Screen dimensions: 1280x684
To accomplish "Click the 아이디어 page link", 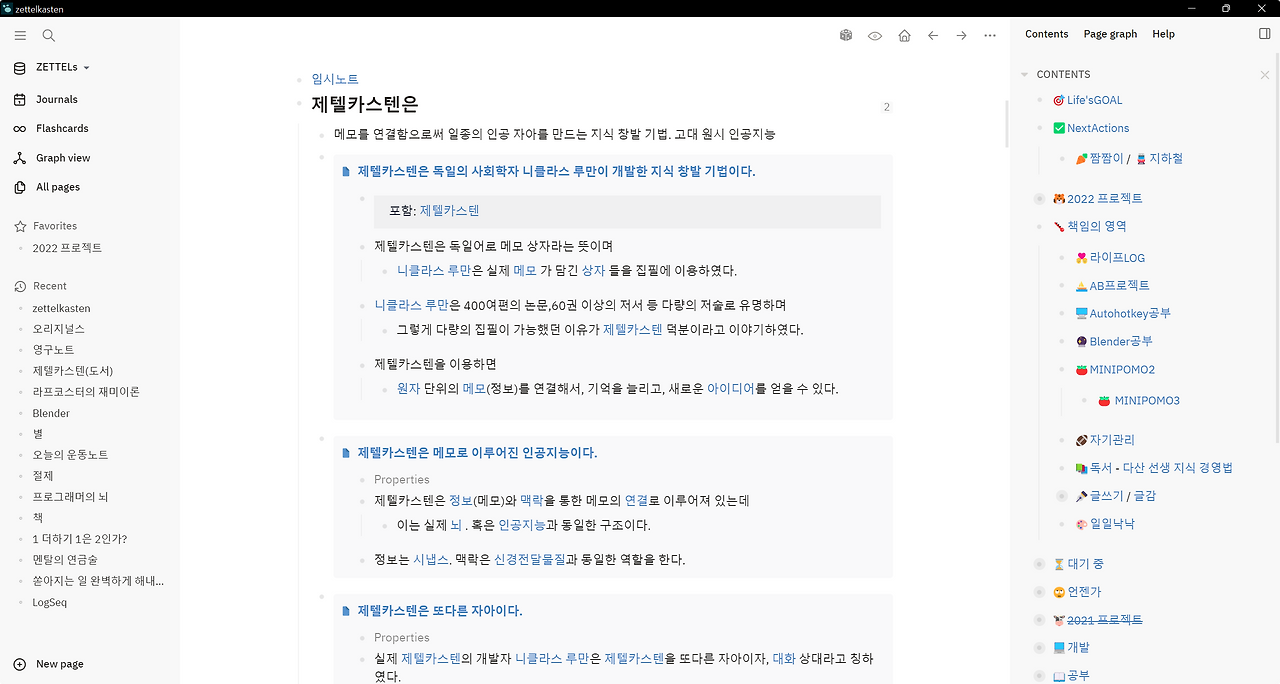I will pyautogui.click(x=731, y=389).
